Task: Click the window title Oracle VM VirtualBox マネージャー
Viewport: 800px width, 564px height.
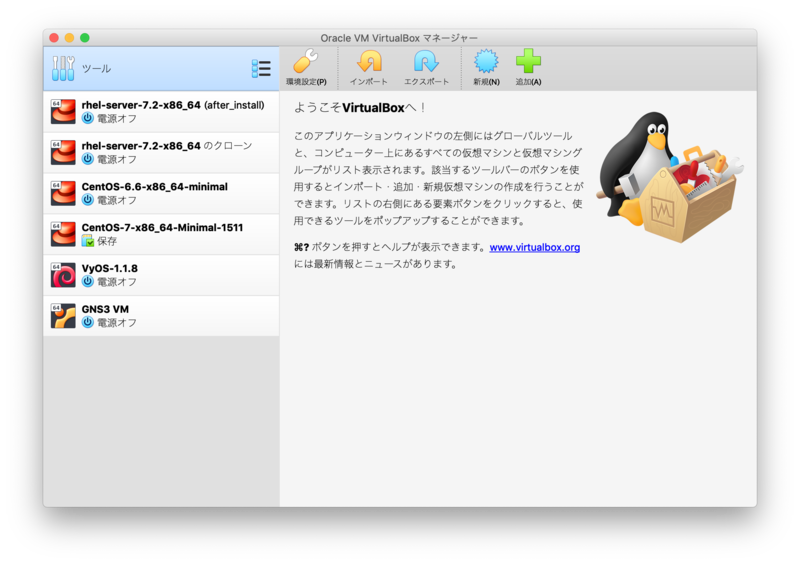Action: pos(399,38)
